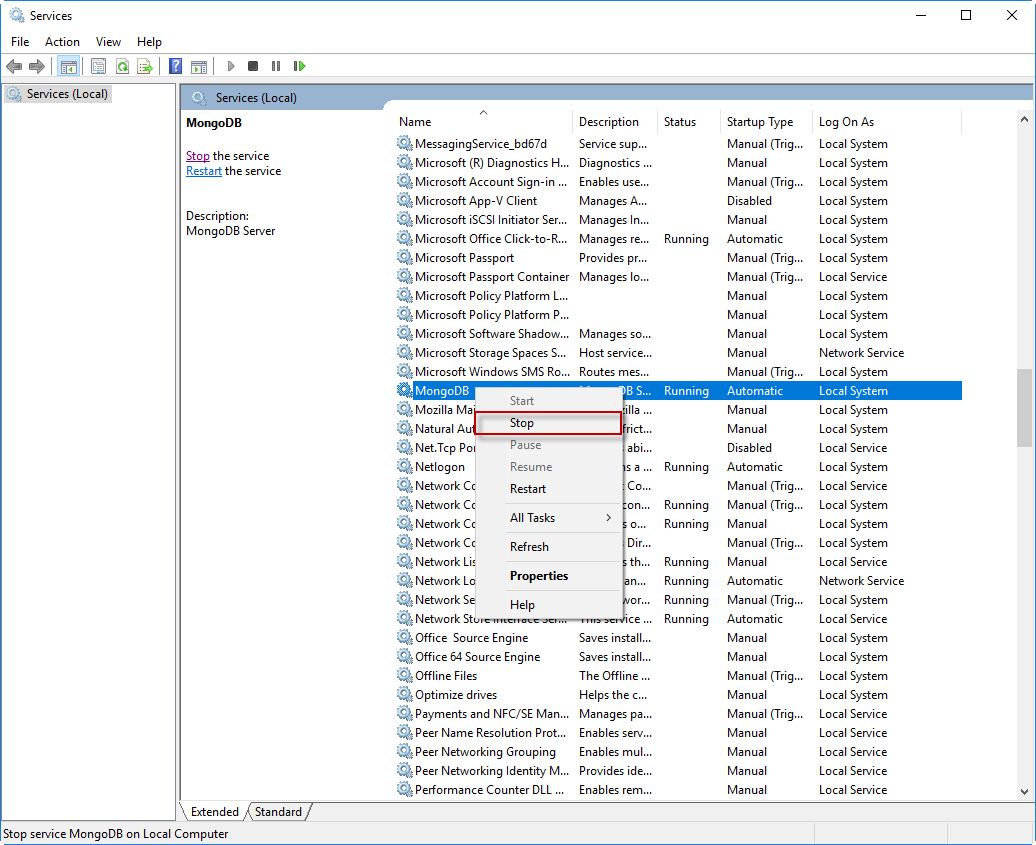Click the vertical scrollbar thumb
This screenshot has height=845, width=1036.
1024,407
